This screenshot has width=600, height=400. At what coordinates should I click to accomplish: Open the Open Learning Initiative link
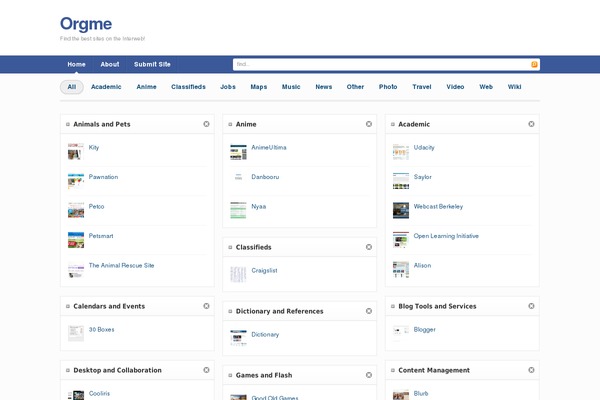[446, 236]
